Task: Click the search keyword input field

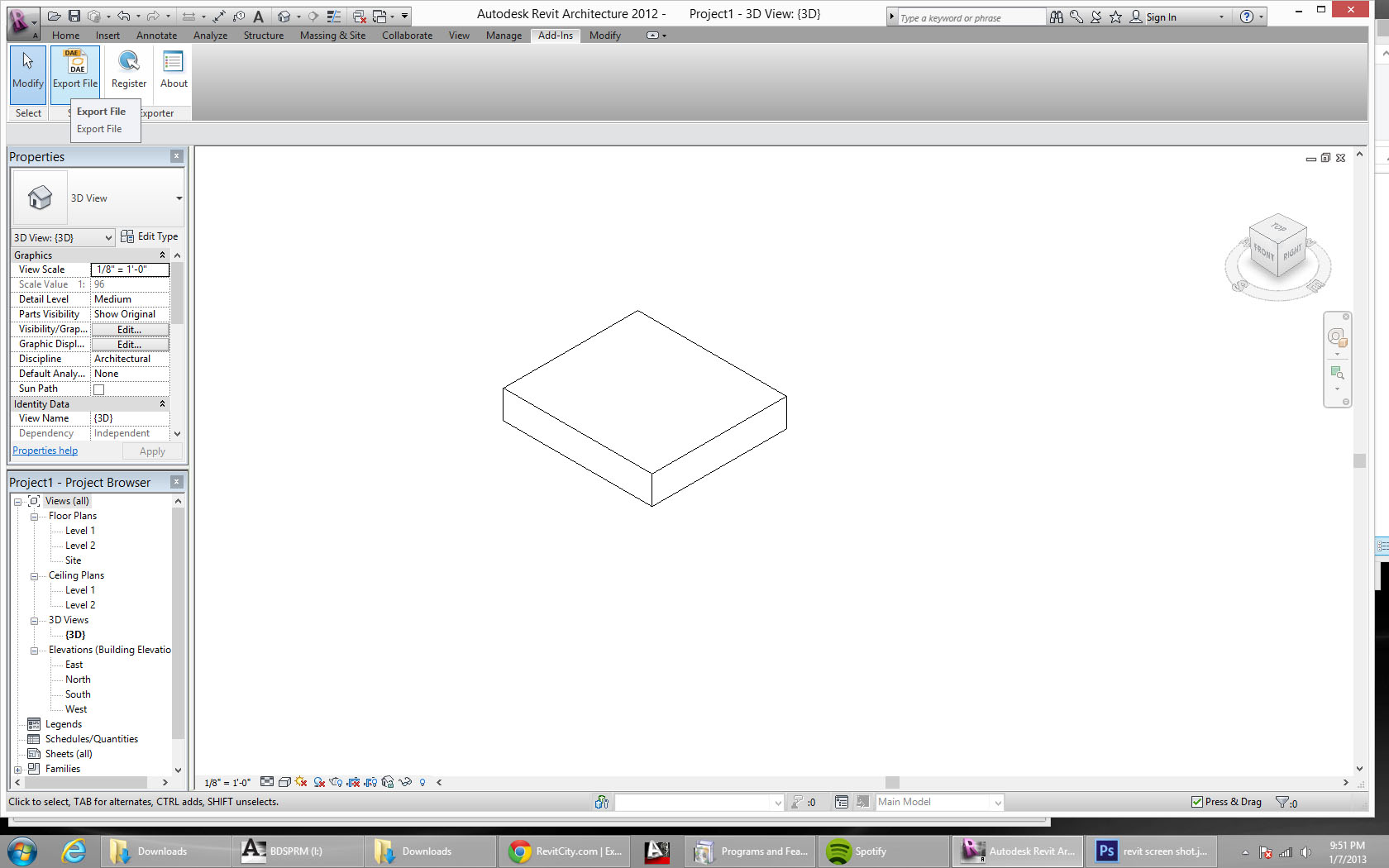Action: 970,17
